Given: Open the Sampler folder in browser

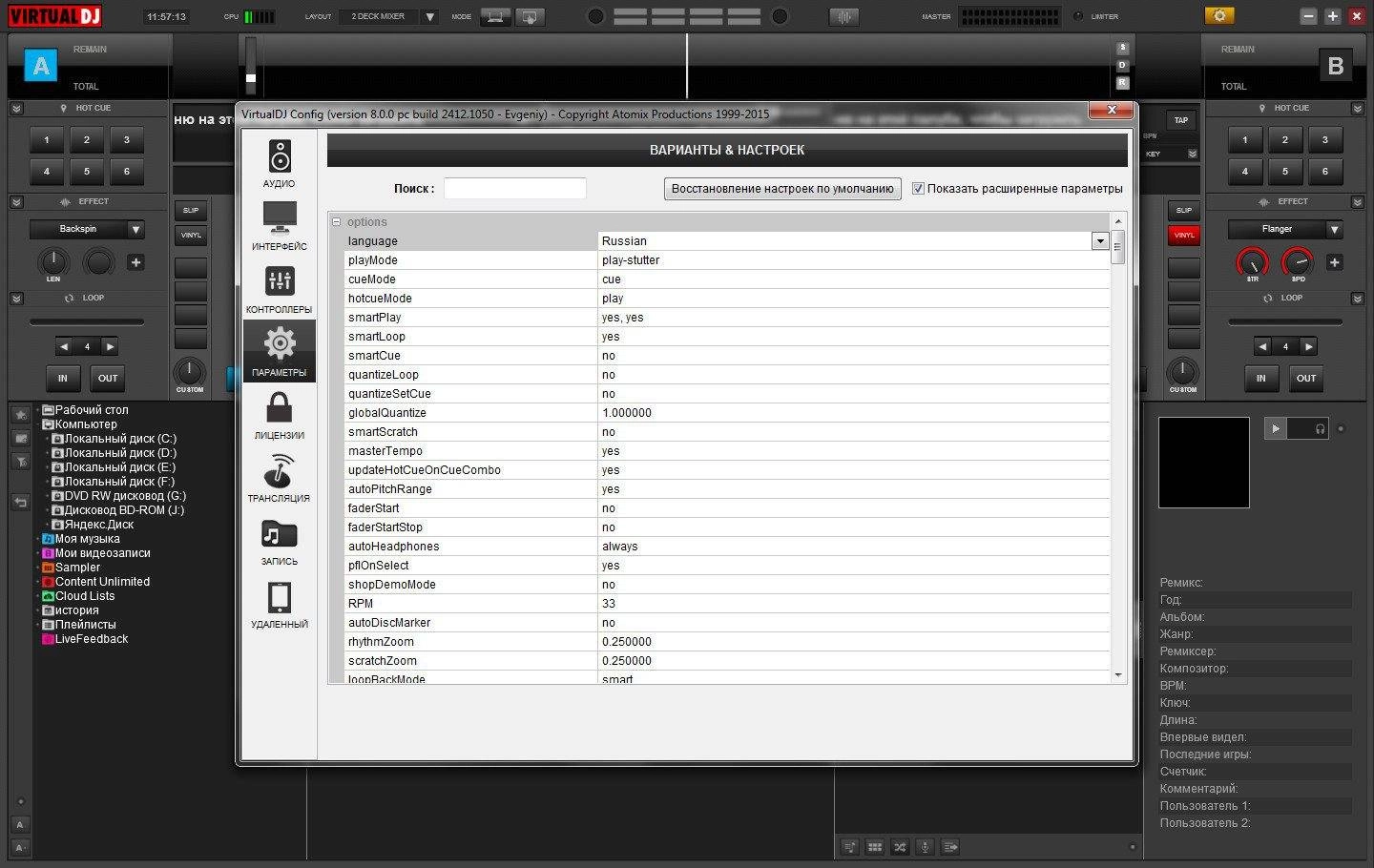Looking at the screenshot, I should pos(77,568).
